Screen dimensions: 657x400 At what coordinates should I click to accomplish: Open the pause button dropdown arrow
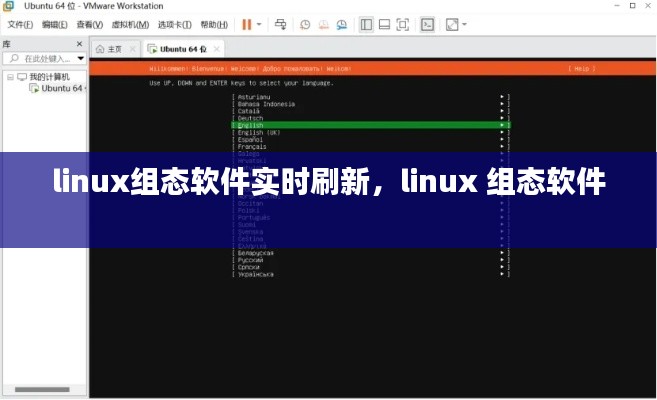[259, 24]
